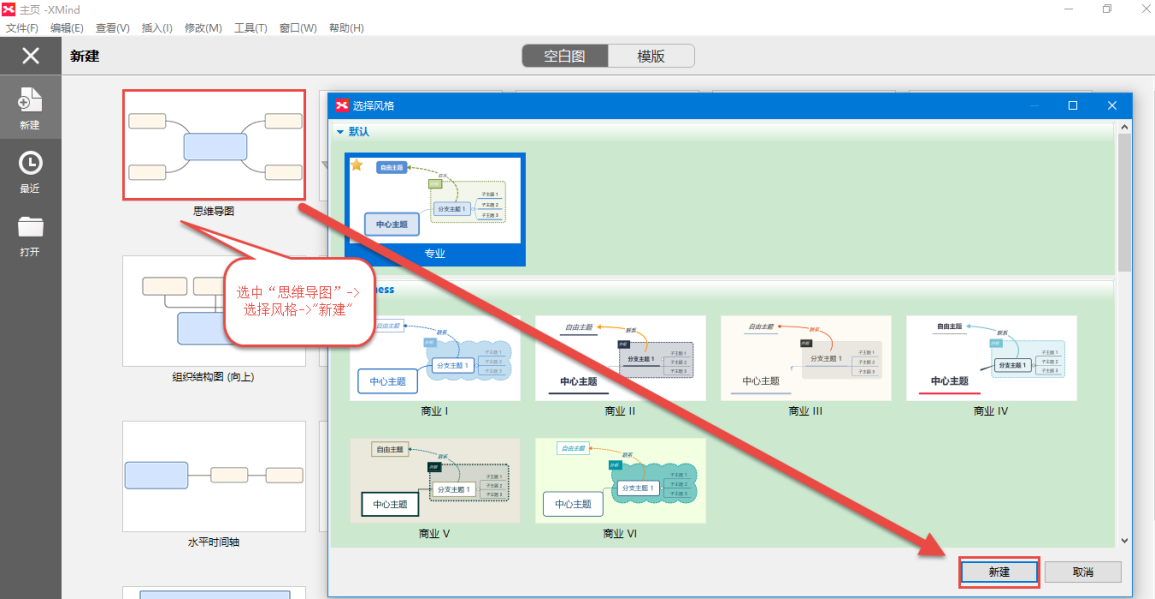Open the 最近 recent files icon
Image resolution: width=1155 pixels, height=599 pixels.
point(30,164)
